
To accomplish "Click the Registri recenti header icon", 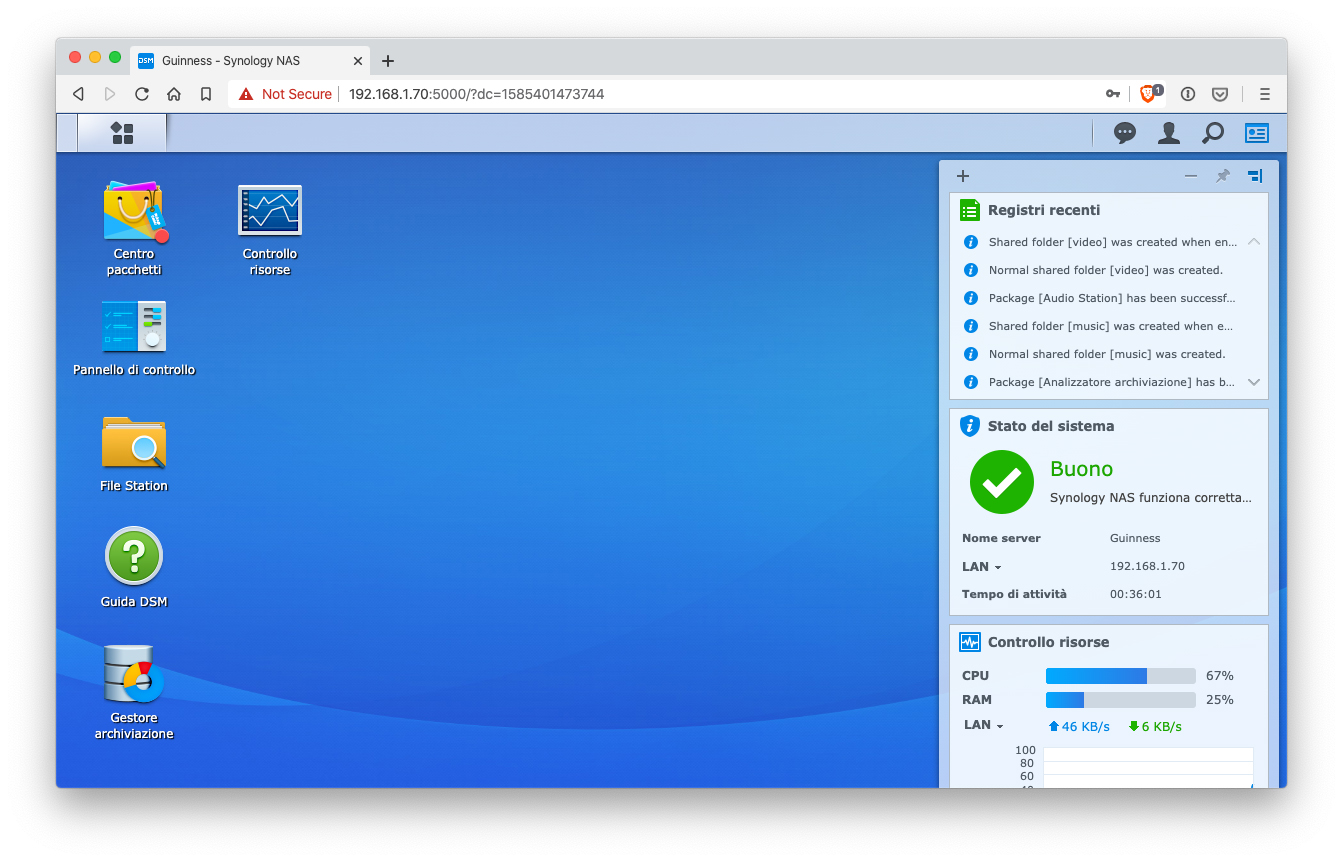I will pos(970,210).
